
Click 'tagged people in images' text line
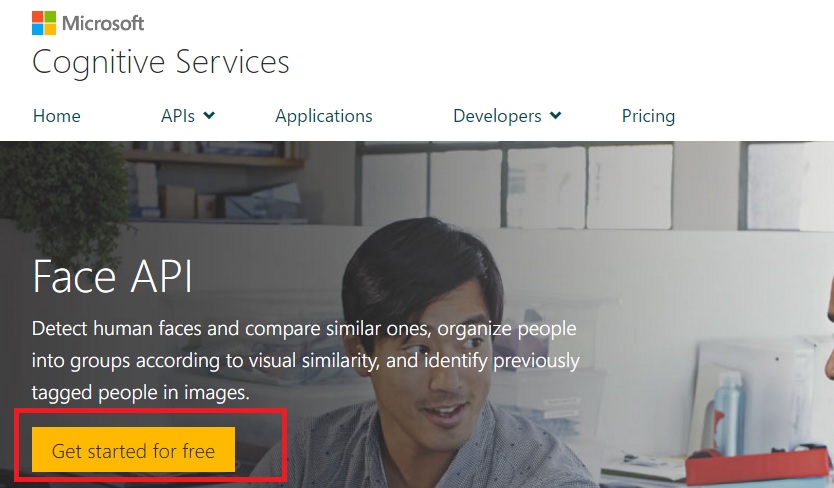140,394
